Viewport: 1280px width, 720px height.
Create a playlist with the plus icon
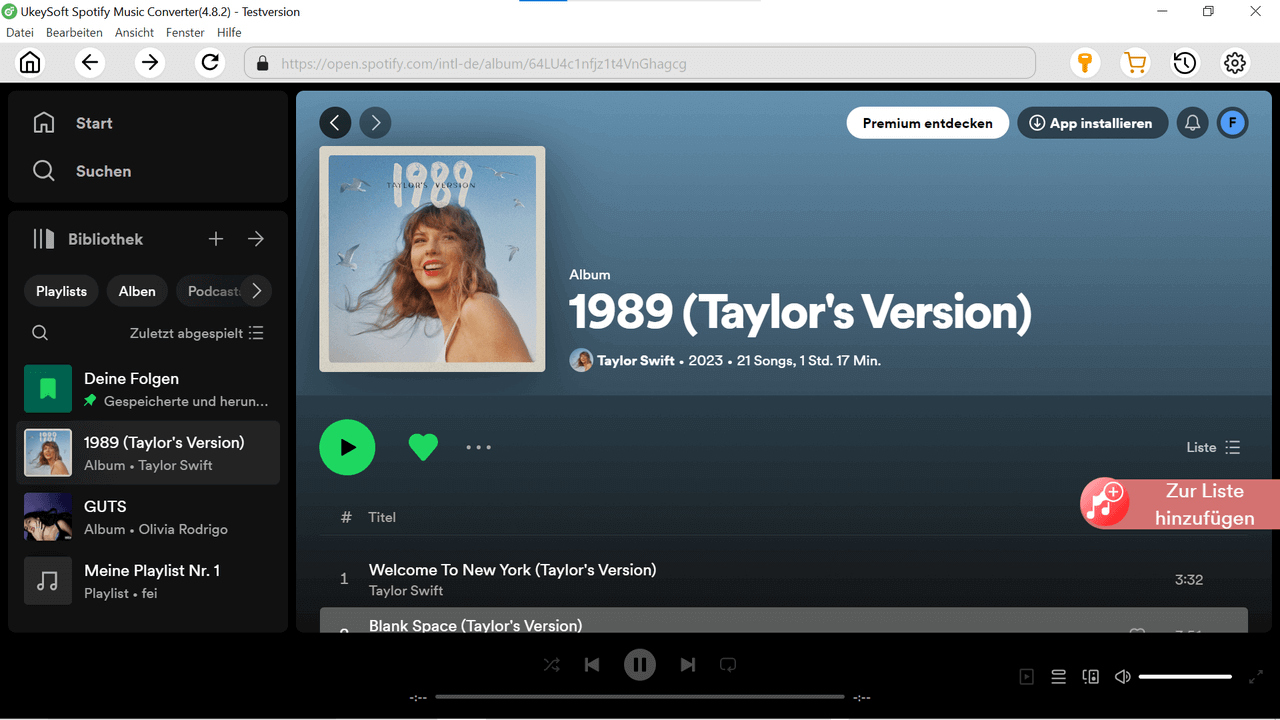click(x=216, y=239)
